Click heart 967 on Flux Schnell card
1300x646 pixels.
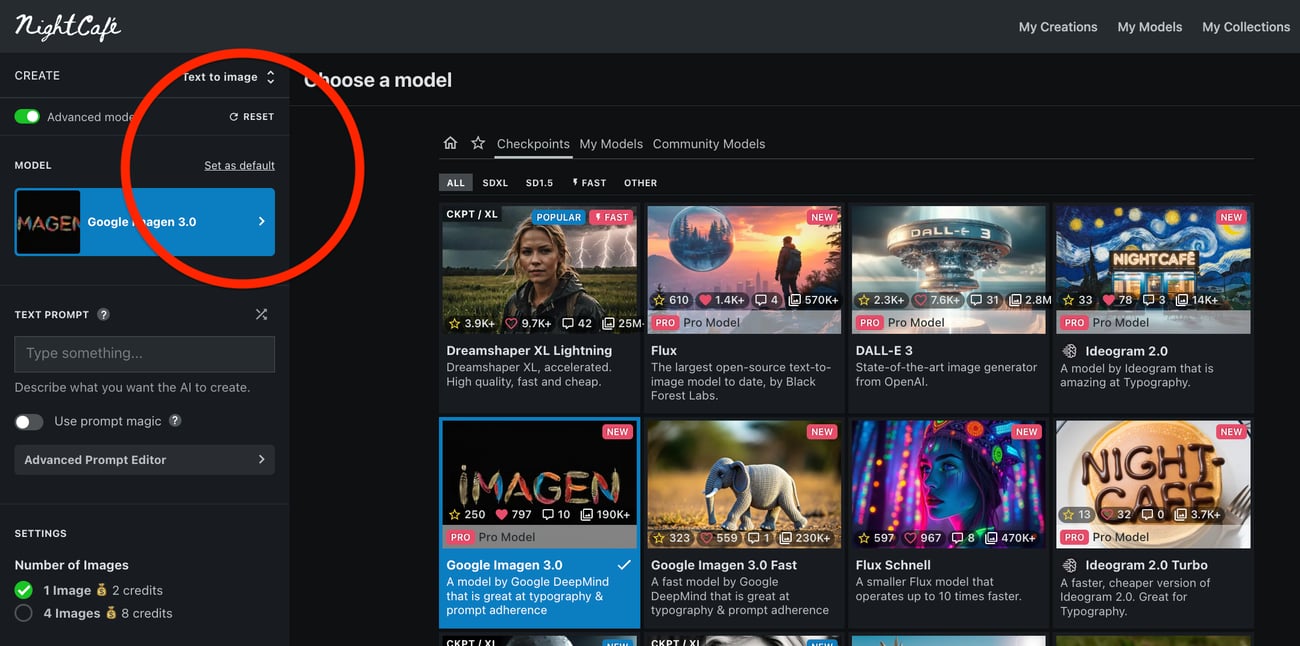922,538
